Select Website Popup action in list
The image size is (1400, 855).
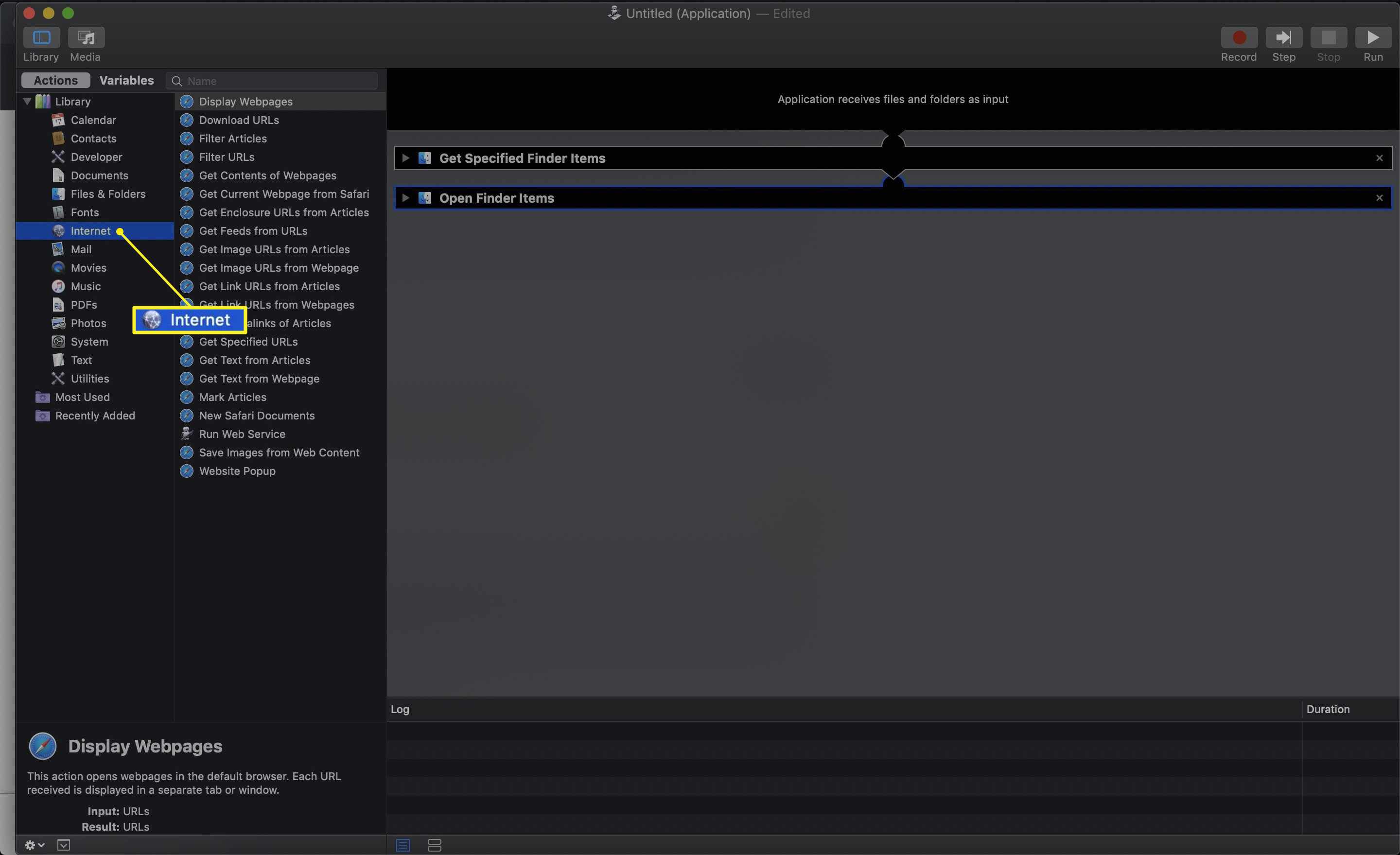237,470
